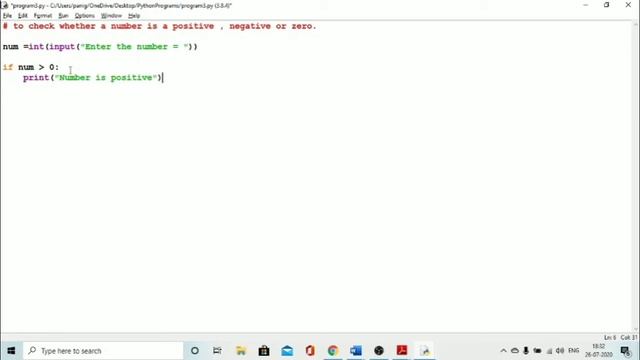This screenshot has width=640, height=360.
Task: Open the Format menu
Action: [x=43, y=16]
